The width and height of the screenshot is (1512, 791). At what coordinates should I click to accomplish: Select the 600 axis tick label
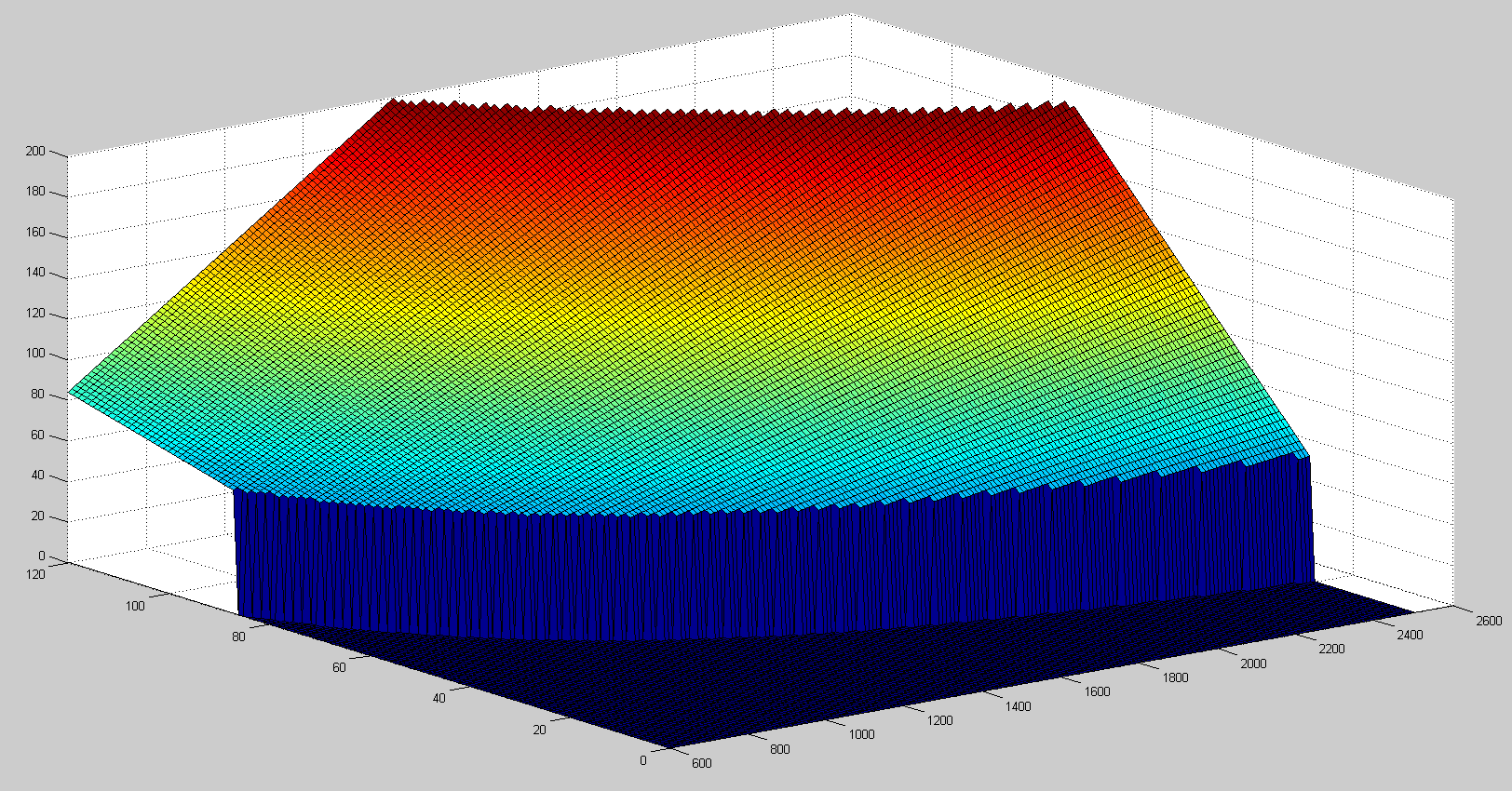coord(701,763)
